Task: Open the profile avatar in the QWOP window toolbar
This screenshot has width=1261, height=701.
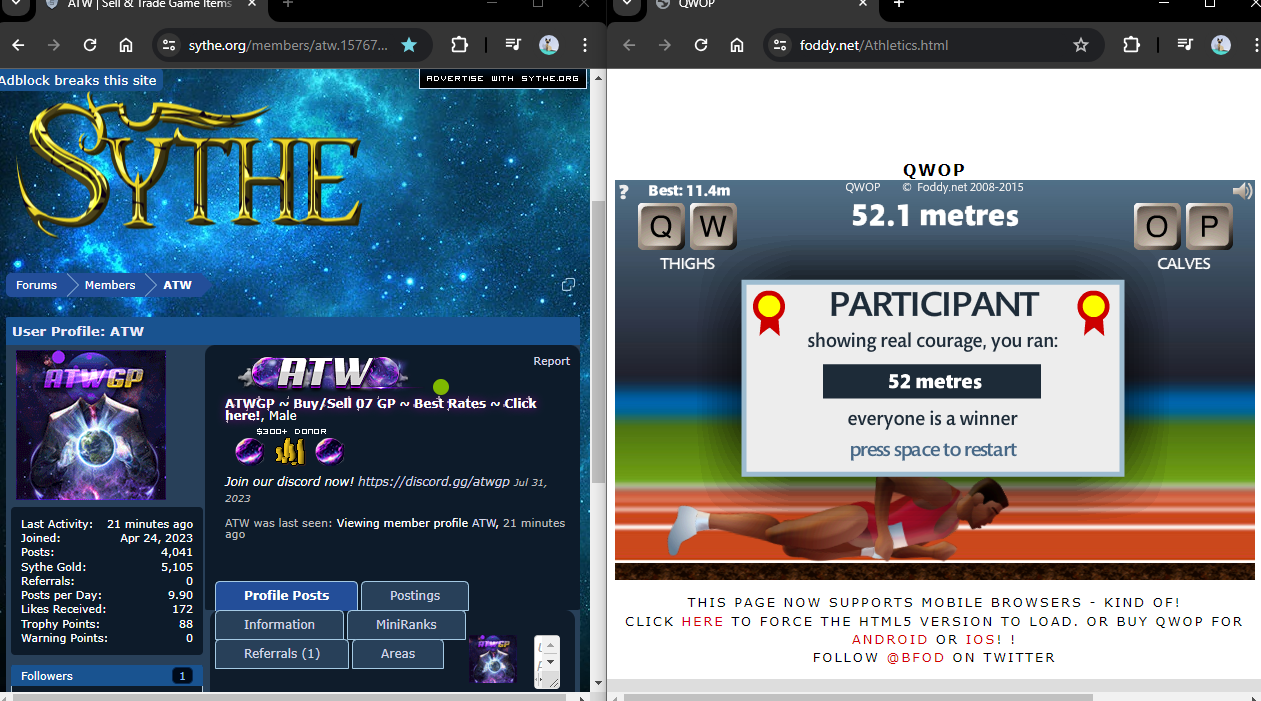Action: click(1221, 45)
